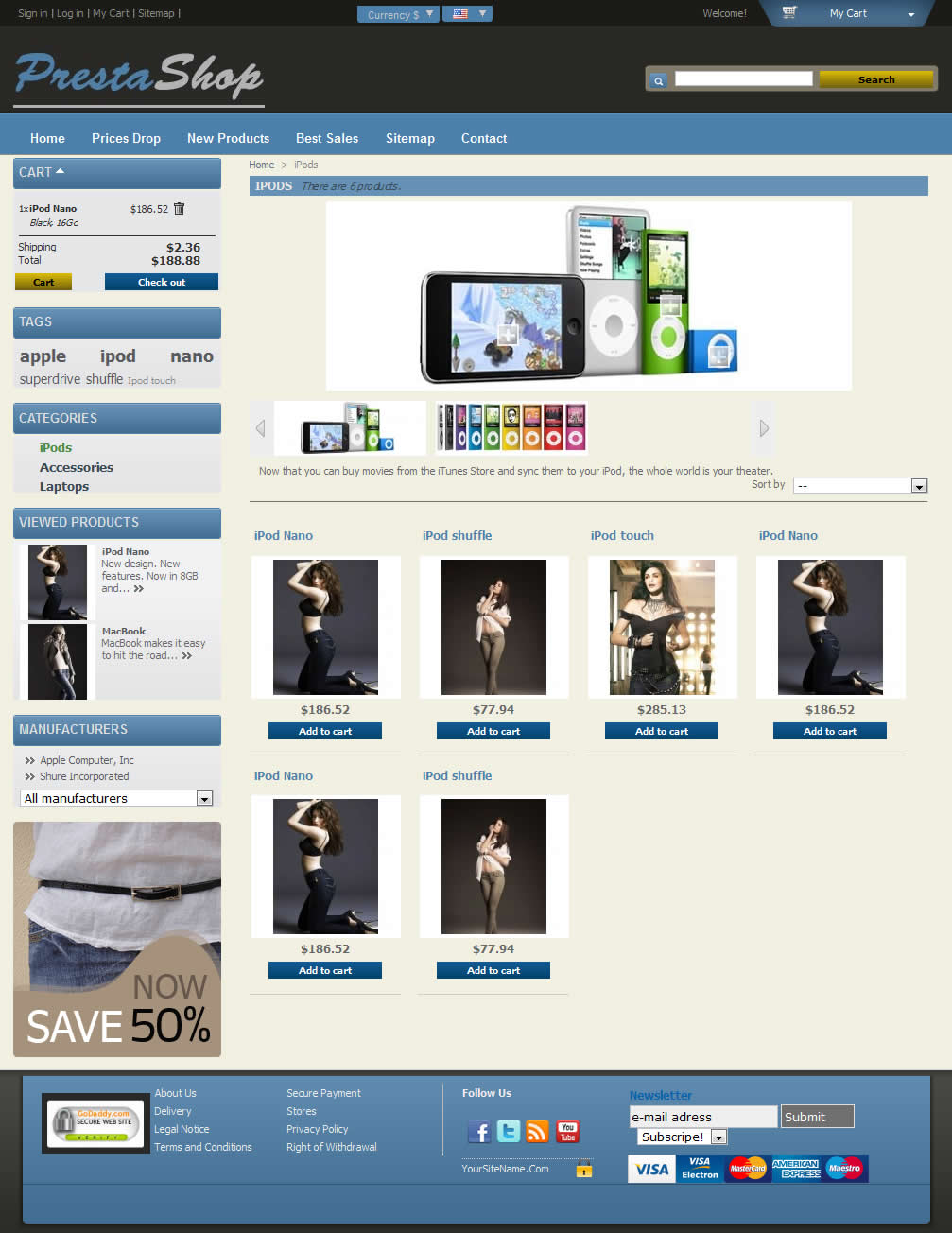Open the Terms and Conditions footer link
Viewport: 952px width, 1233px height.
203,1147
